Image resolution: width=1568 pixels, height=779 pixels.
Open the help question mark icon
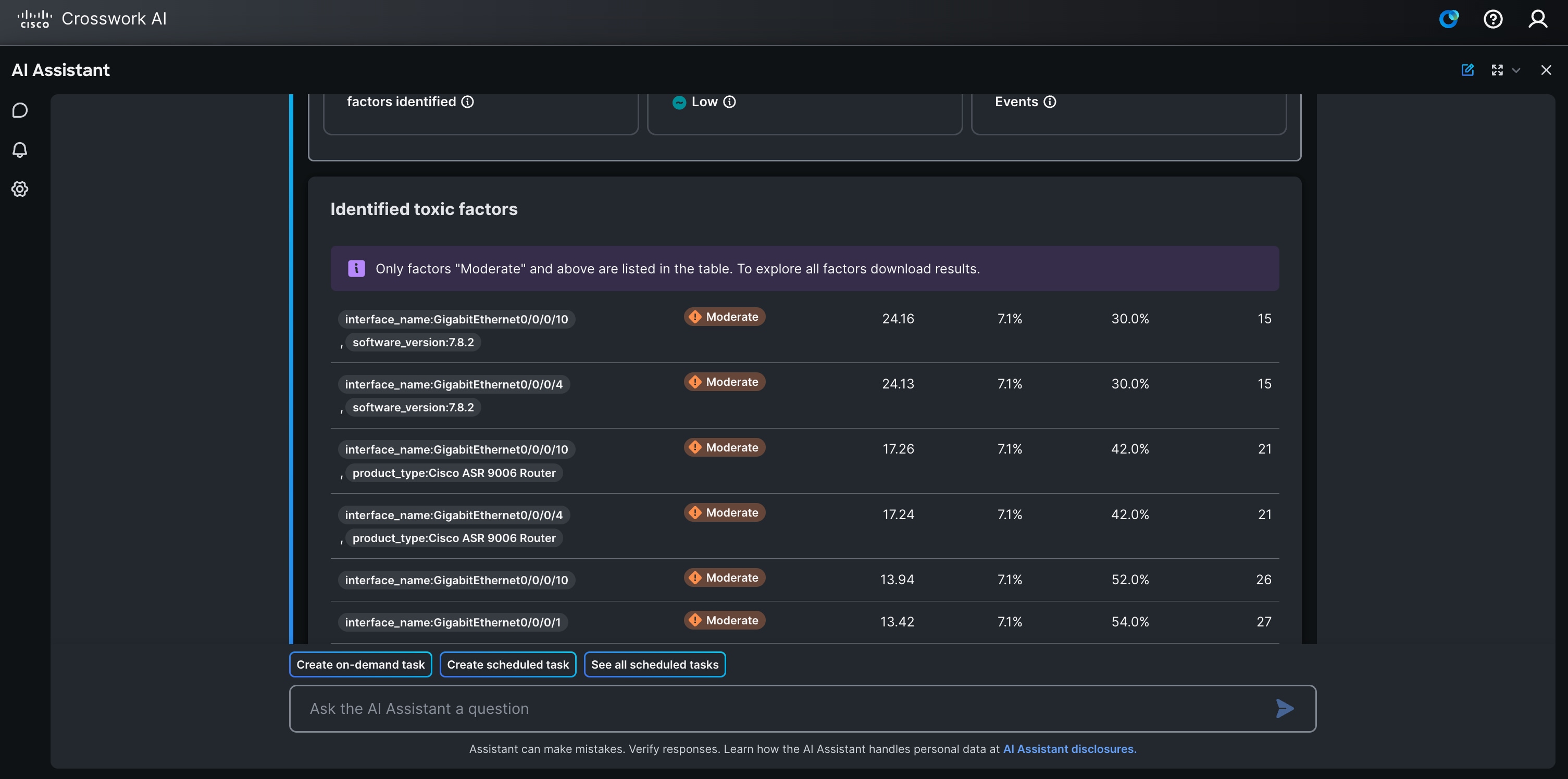tap(1493, 19)
